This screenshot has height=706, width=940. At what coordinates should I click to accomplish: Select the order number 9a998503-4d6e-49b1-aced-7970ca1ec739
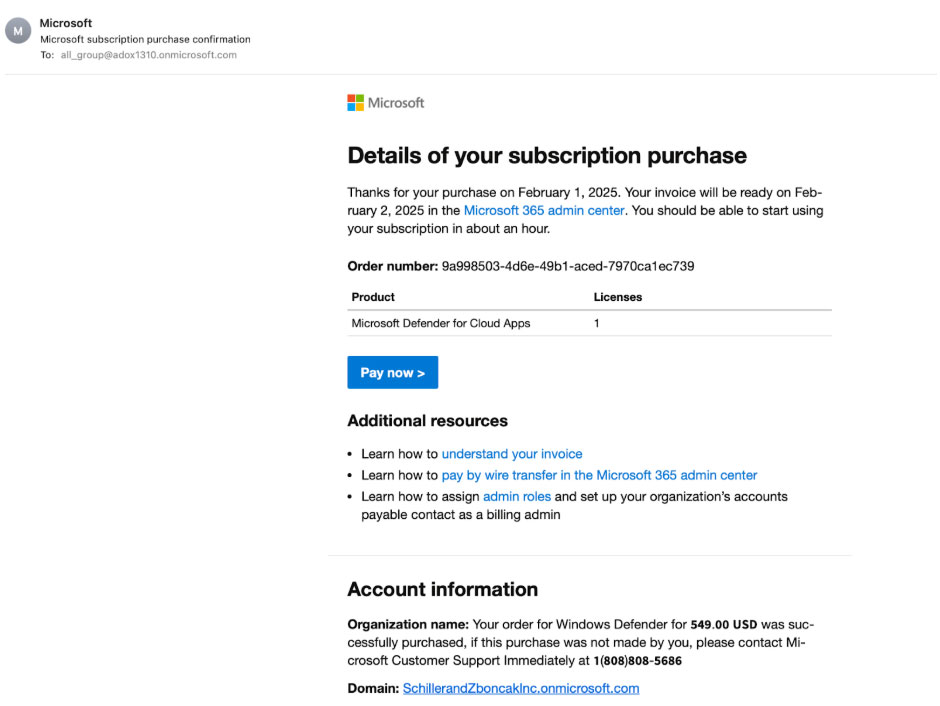pos(568,266)
